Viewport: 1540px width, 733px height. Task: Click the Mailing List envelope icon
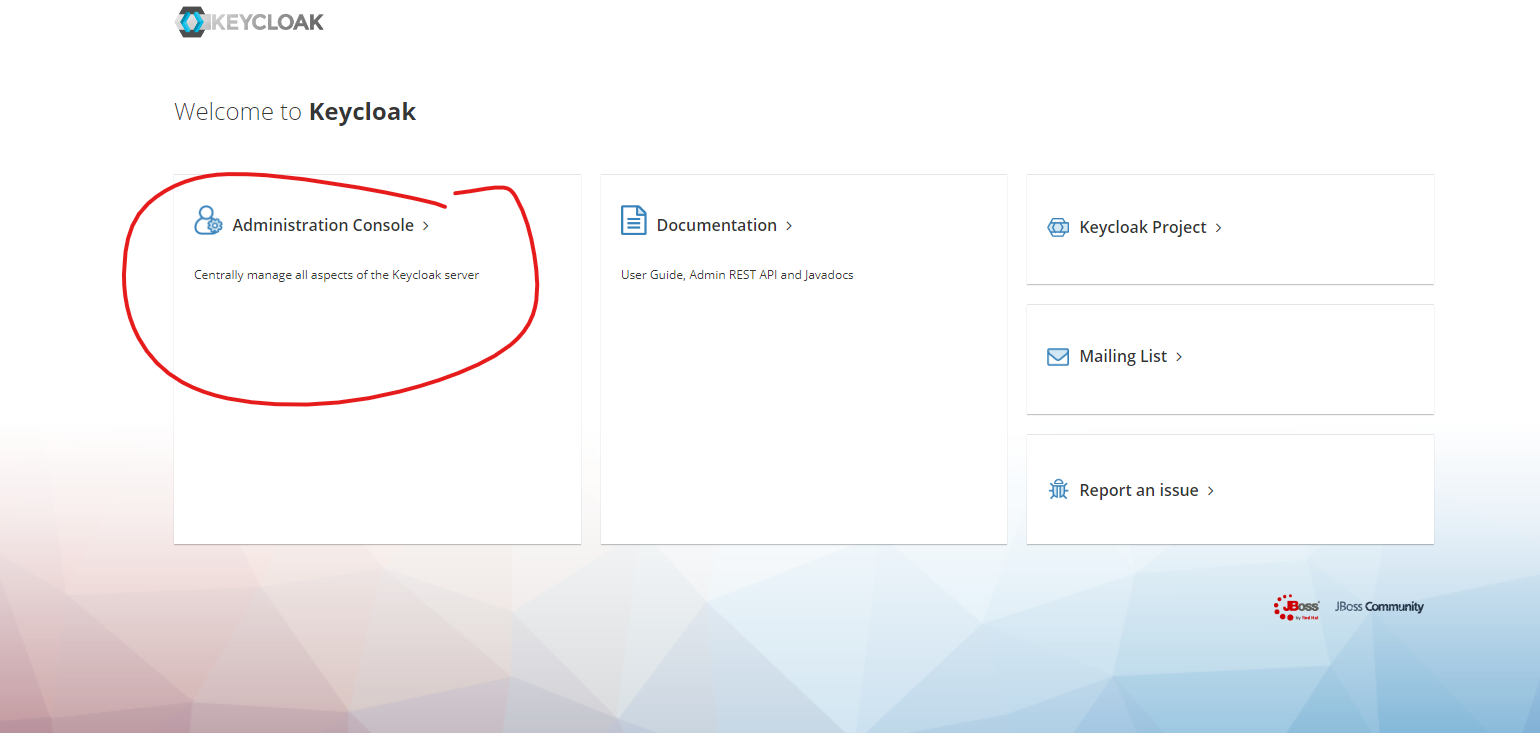(x=1058, y=357)
